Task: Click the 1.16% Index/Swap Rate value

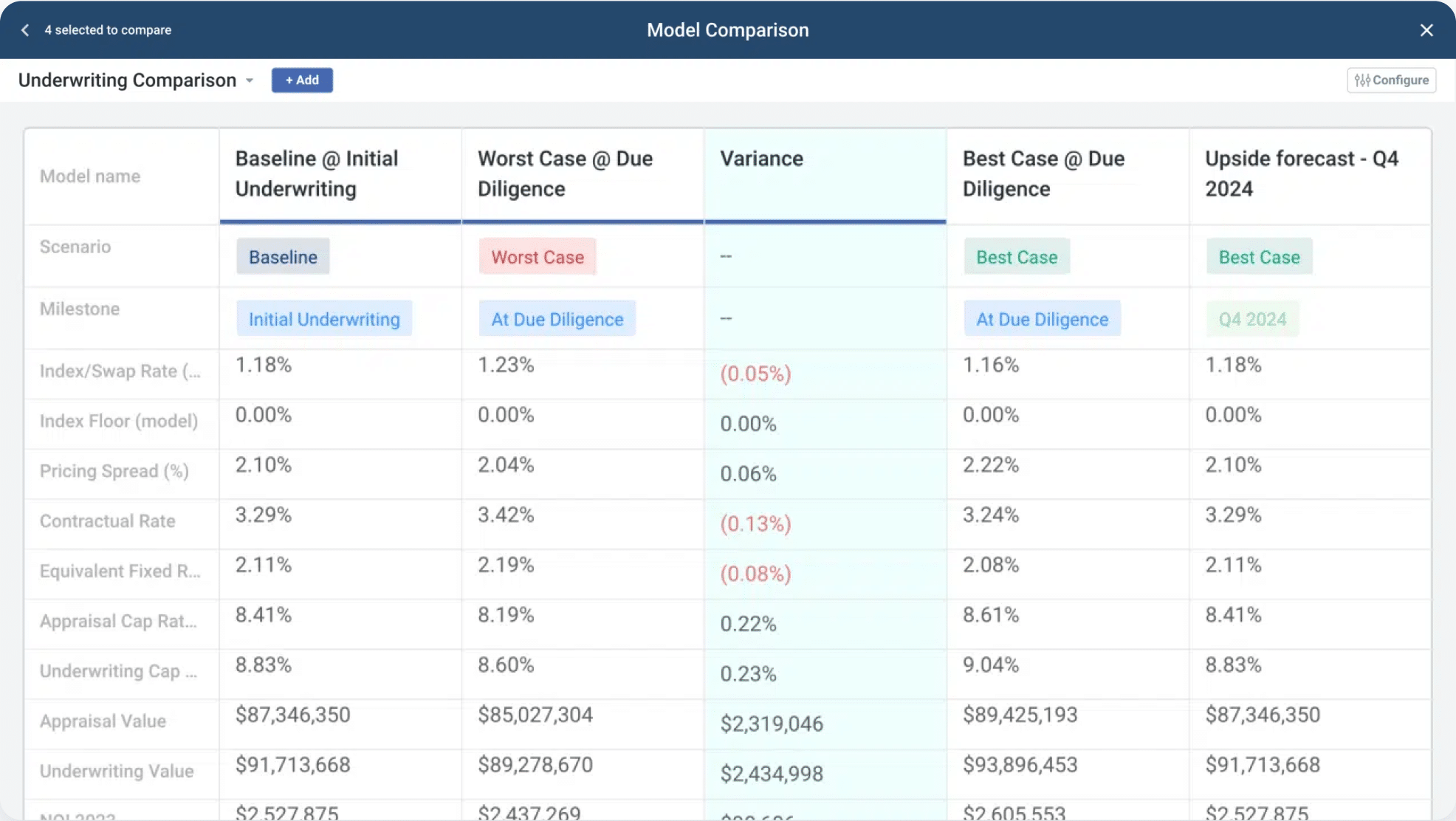Action: [991, 365]
